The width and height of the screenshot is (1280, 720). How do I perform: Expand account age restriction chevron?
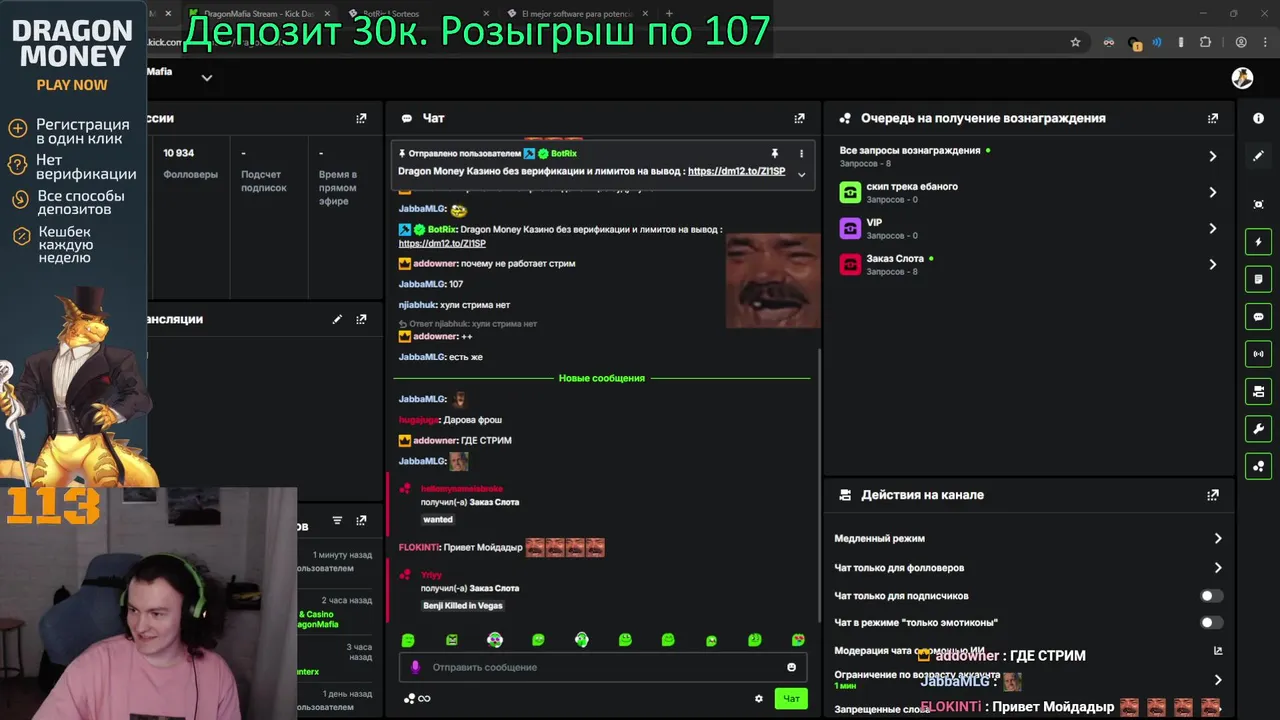click(1218, 680)
